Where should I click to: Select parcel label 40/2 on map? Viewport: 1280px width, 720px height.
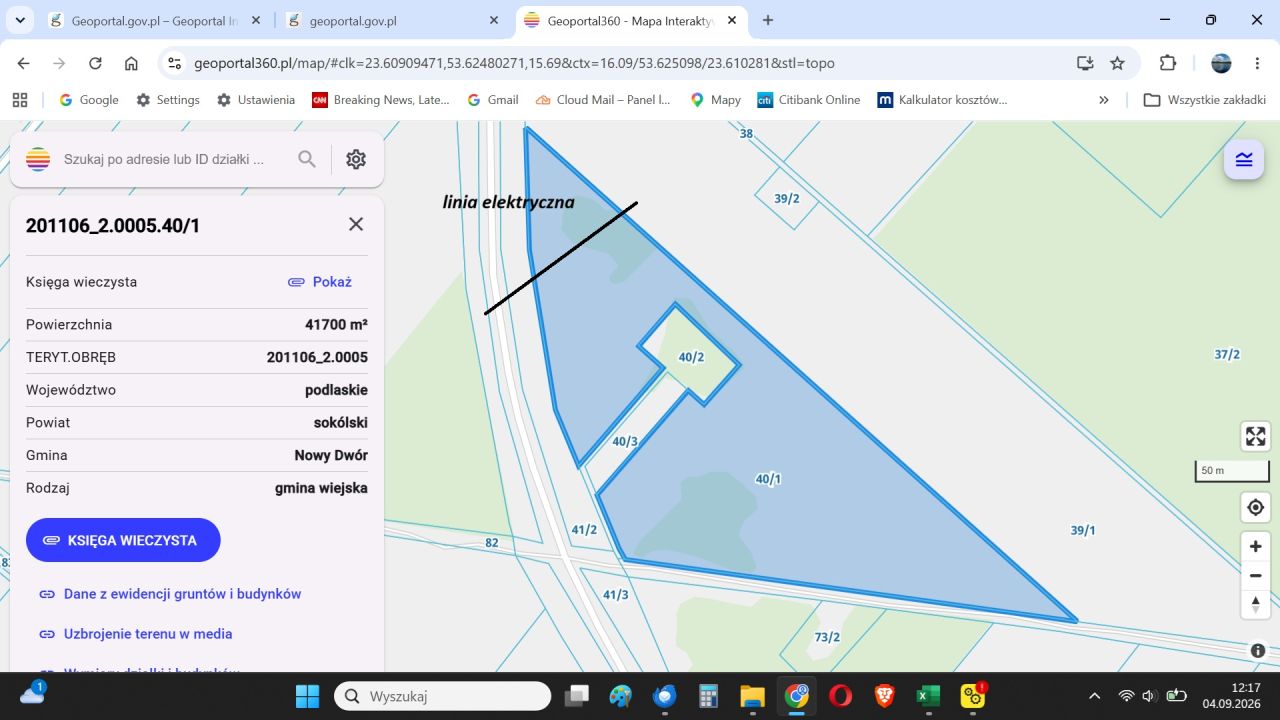pyautogui.click(x=691, y=357)
